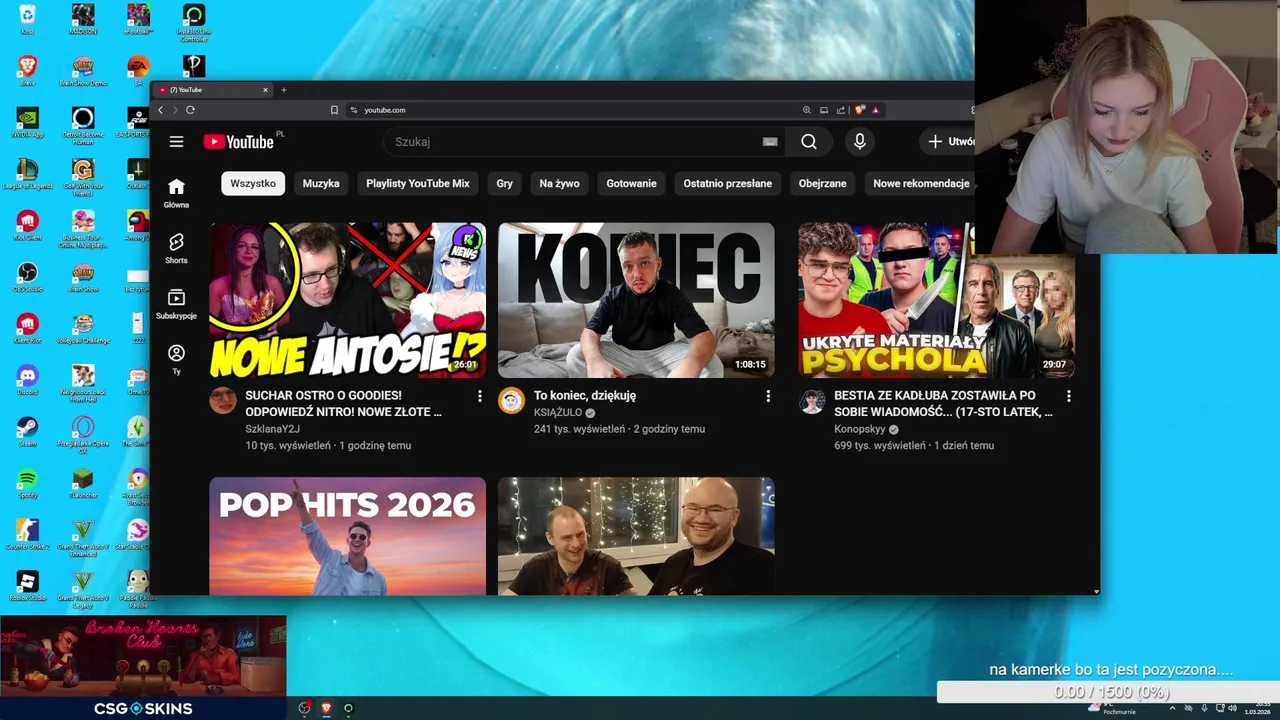The image size is (1280, 720).
Task: Click the 'To koniec, dziękuję' video title
Action: click(x=585, y=395)
